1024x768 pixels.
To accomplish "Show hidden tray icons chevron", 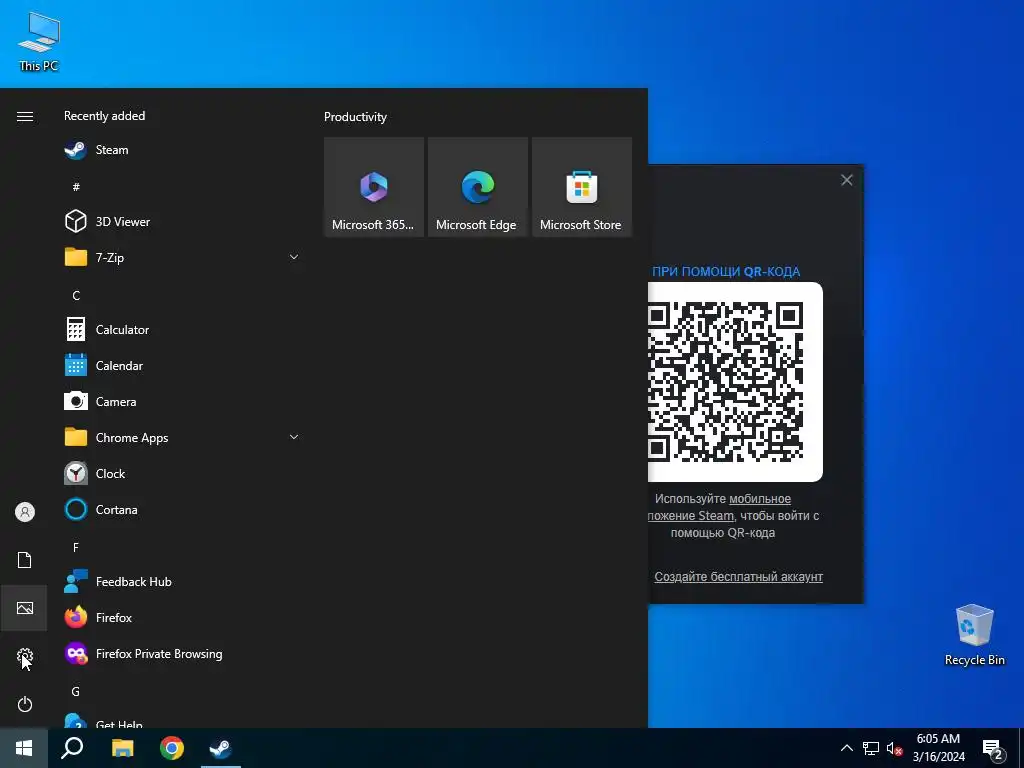I will pyautogui.click(x=846, y=748).
